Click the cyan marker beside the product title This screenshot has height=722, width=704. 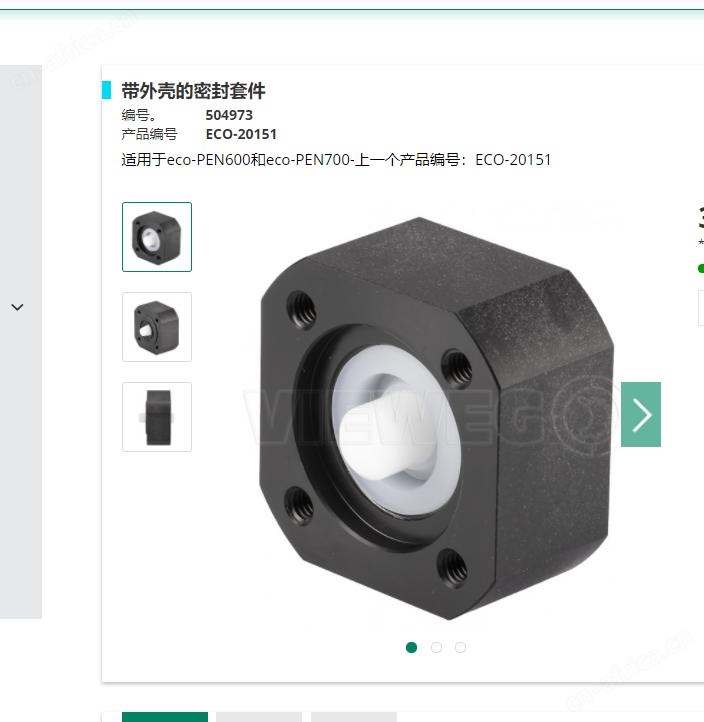[x=106, y=90]
